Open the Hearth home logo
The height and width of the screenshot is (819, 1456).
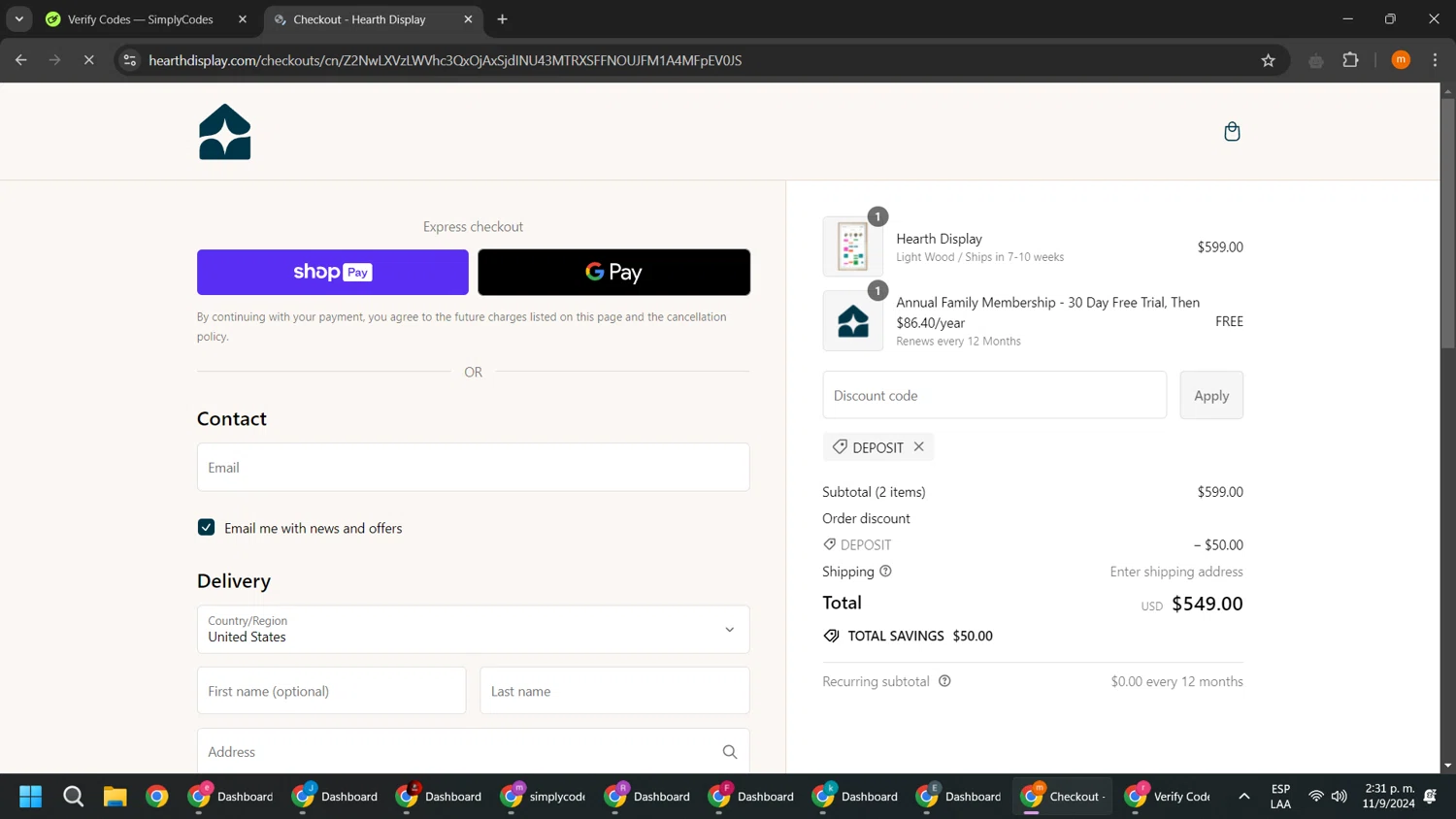coord(224,132)
